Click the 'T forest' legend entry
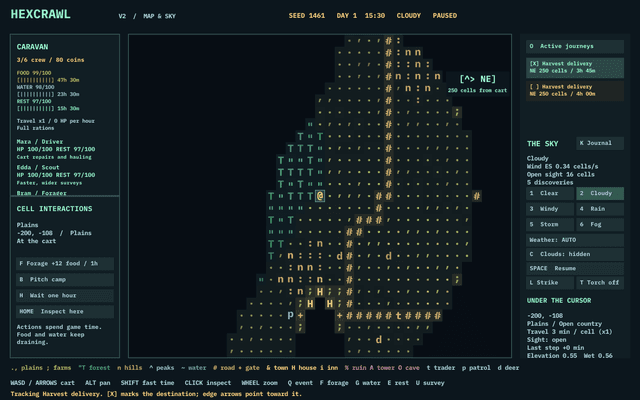The height and width of the screenshot is (400, 640). [94, 368]
